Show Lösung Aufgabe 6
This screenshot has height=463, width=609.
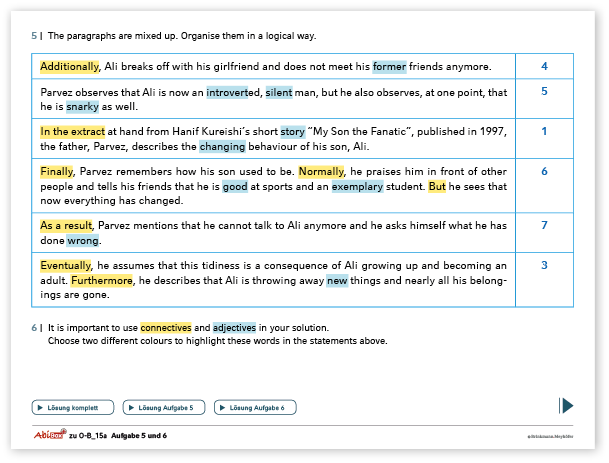pyautogui.click(x=256, y=407)
